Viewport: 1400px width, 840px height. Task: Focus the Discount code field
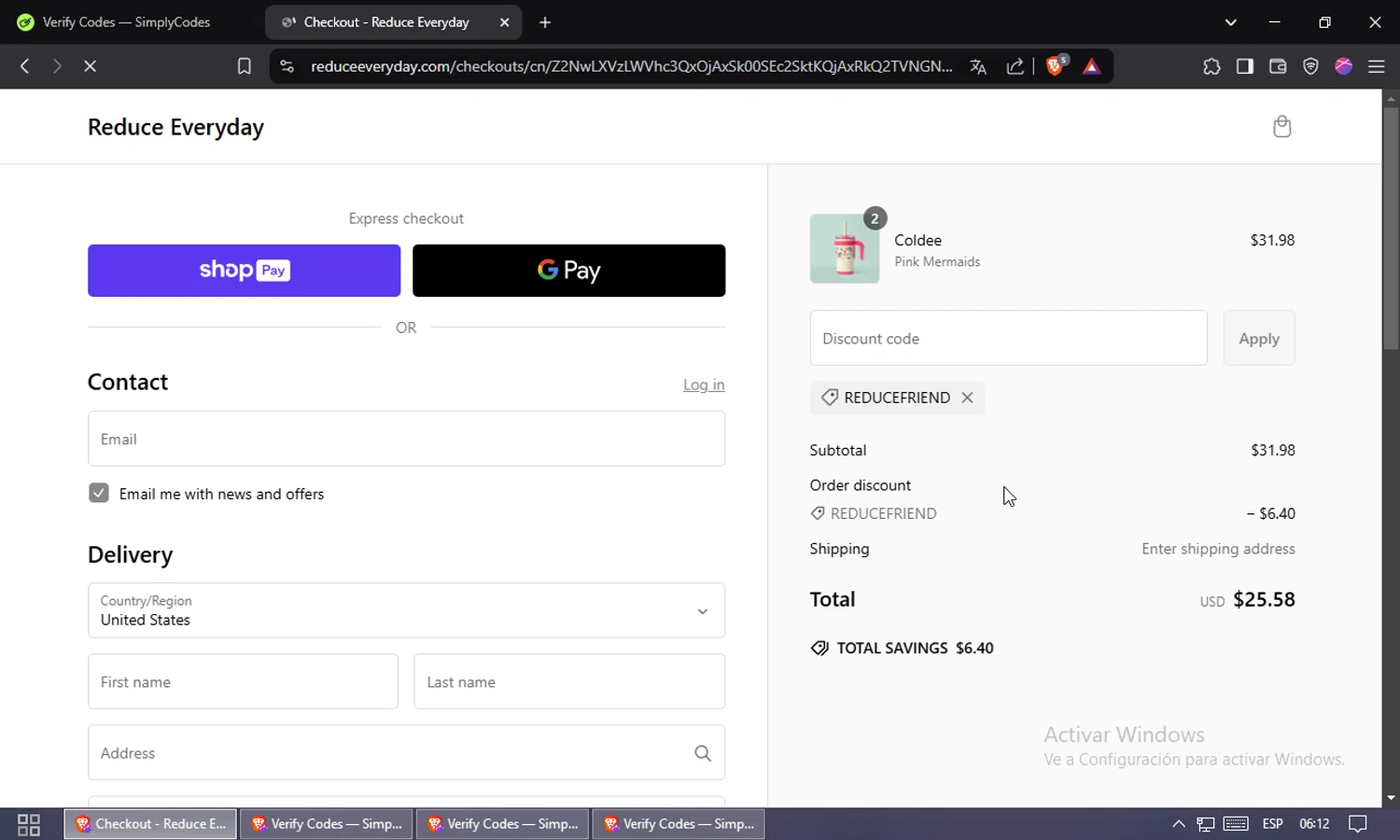(x=1008, y=338)
